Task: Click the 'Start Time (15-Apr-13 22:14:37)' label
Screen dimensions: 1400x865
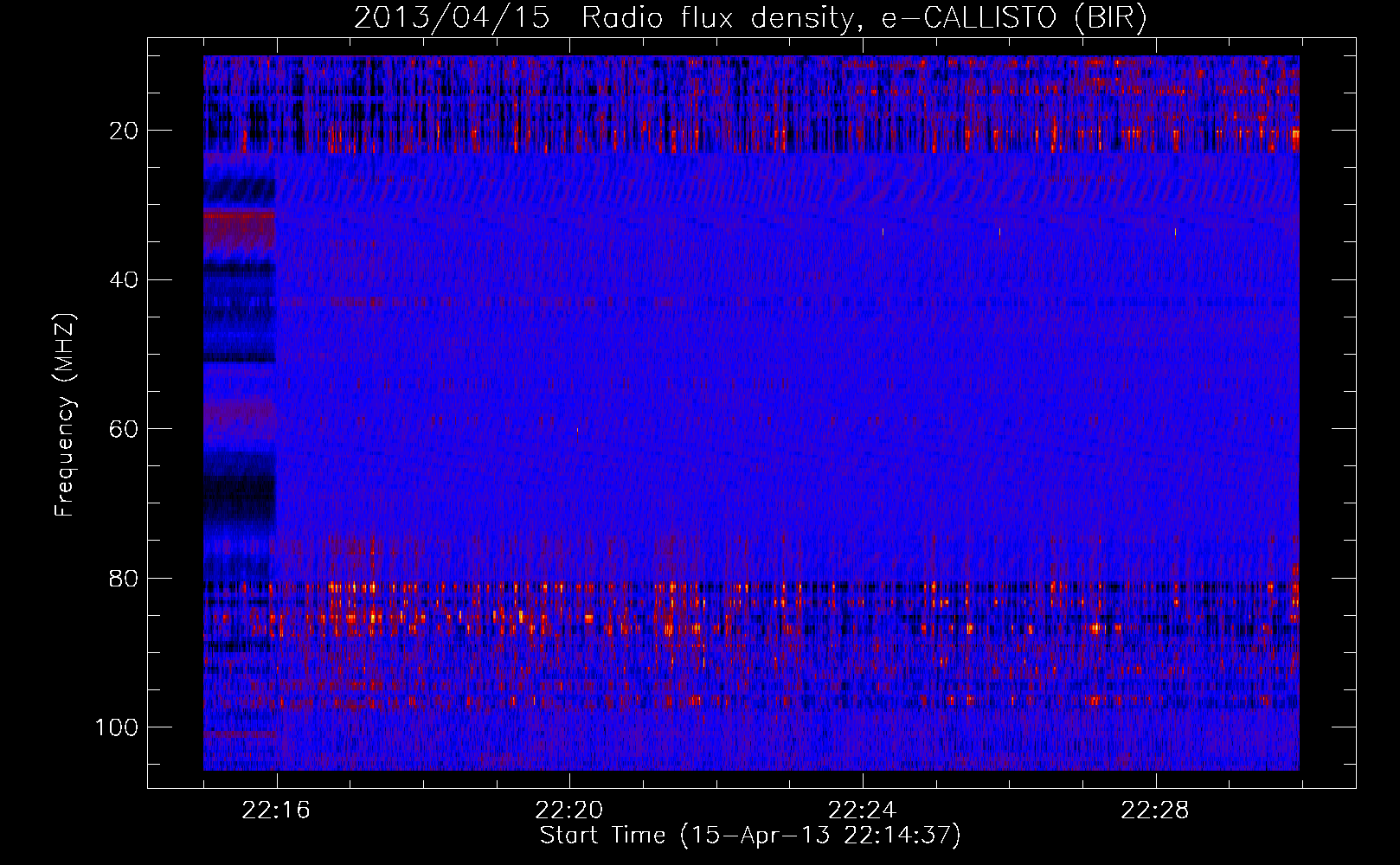Action: (x=750, y=836)
